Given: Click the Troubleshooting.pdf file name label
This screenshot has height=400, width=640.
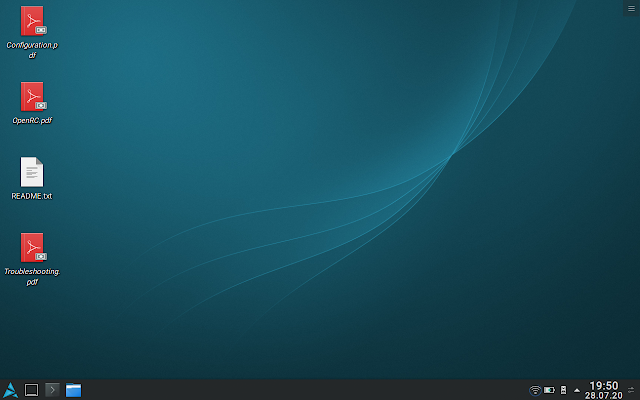Looking at the screenshot, I should point(32,276).
